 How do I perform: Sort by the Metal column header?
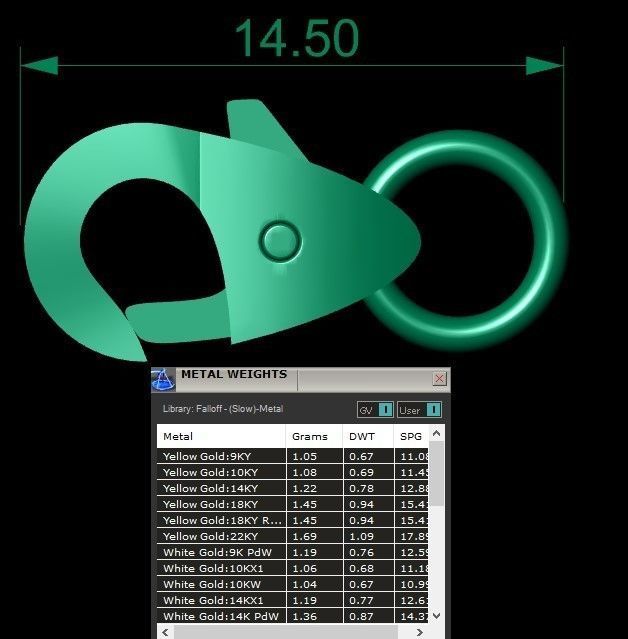click(x=221, y=436)
